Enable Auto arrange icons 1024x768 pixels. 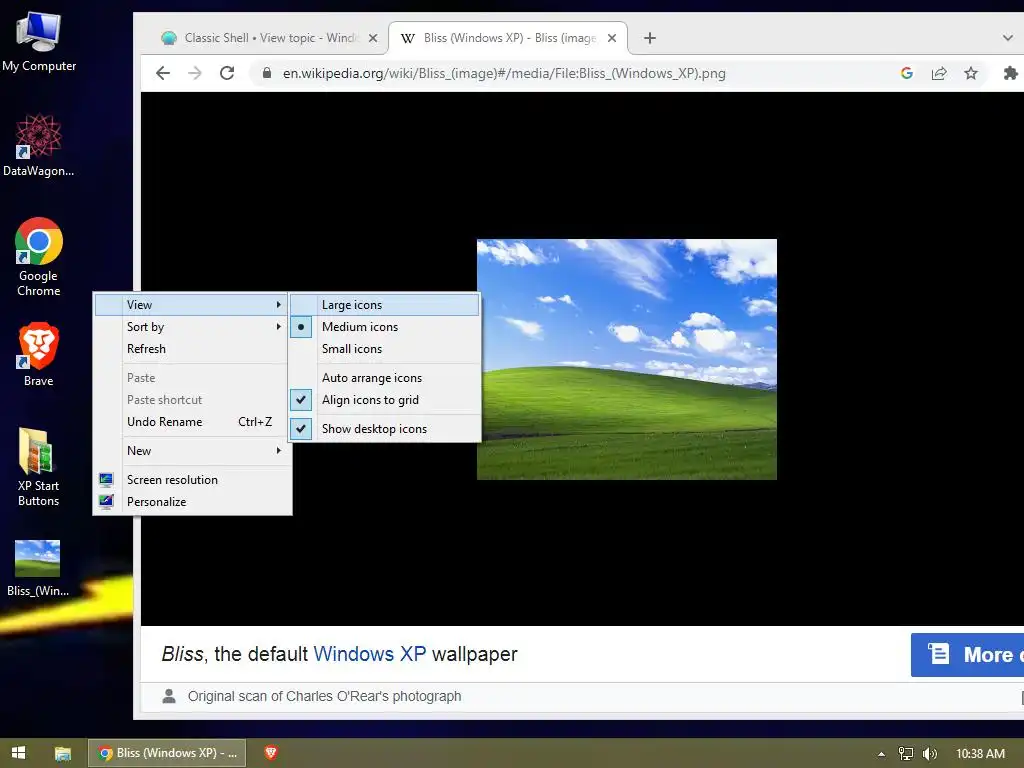(385, 377)
